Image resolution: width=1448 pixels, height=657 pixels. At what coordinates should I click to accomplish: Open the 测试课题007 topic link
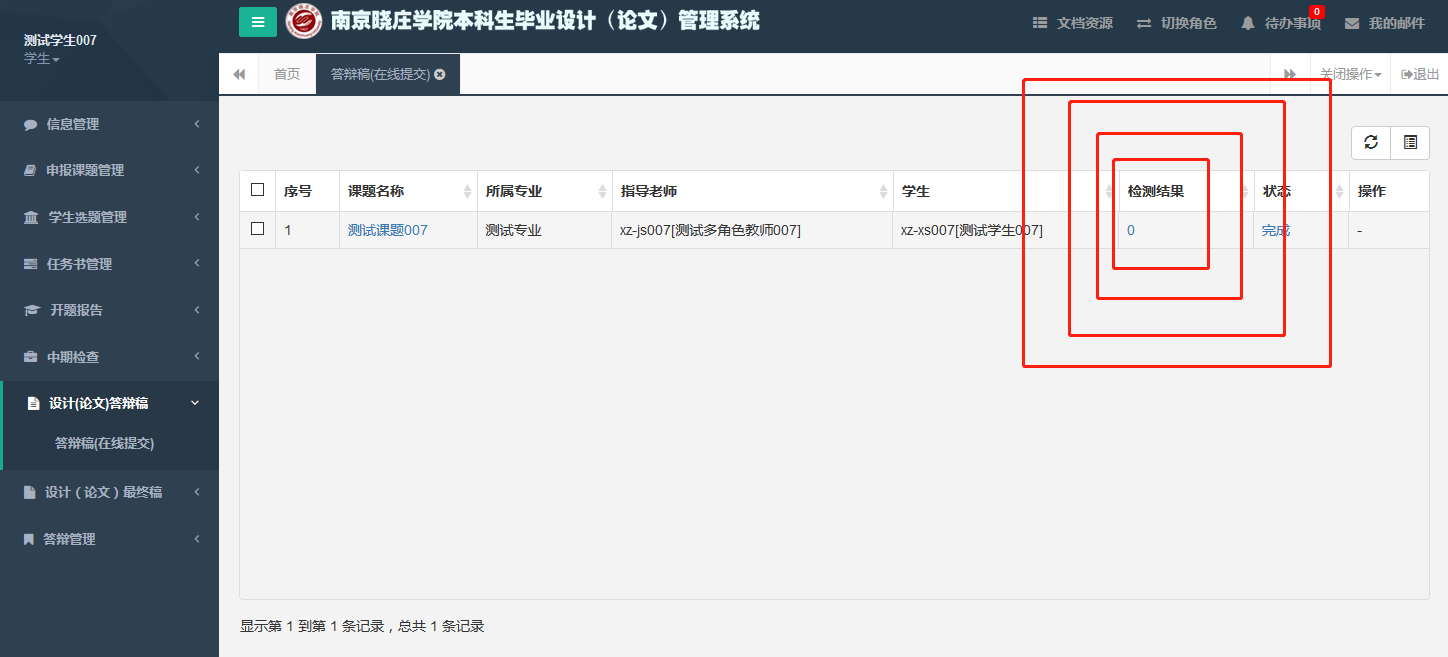[x=387, y=230]
